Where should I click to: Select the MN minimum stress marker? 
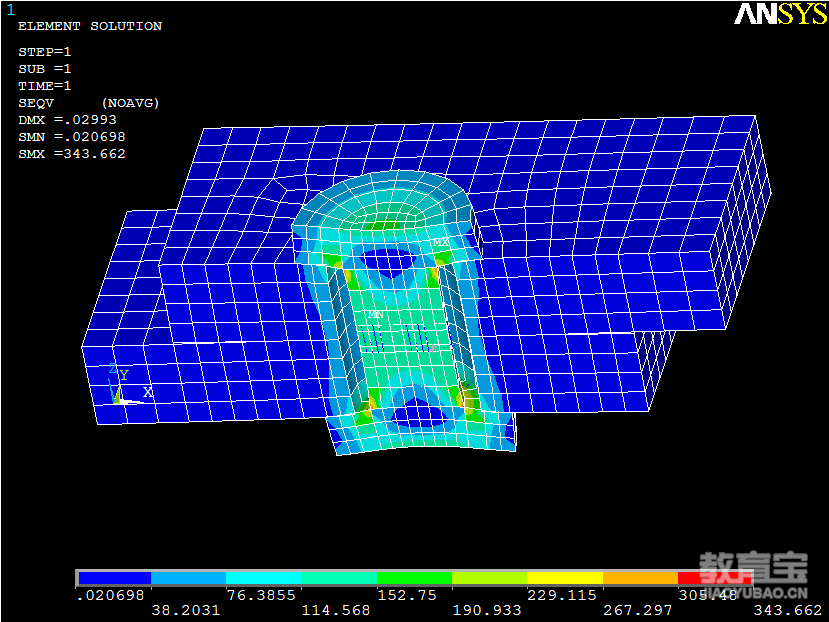click(375, 314)
